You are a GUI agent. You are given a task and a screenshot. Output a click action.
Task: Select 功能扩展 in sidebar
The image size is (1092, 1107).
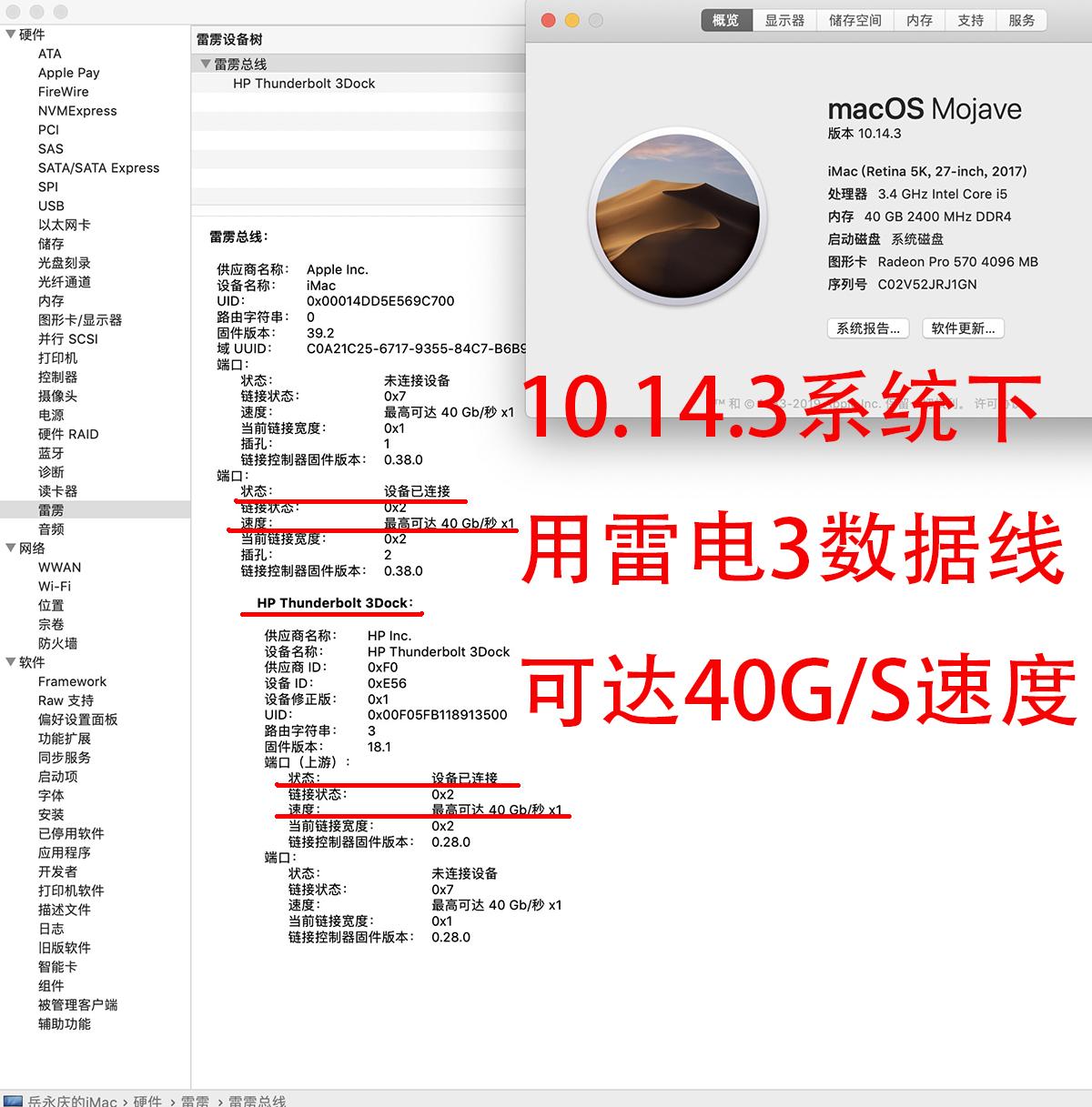pos(65,739)
